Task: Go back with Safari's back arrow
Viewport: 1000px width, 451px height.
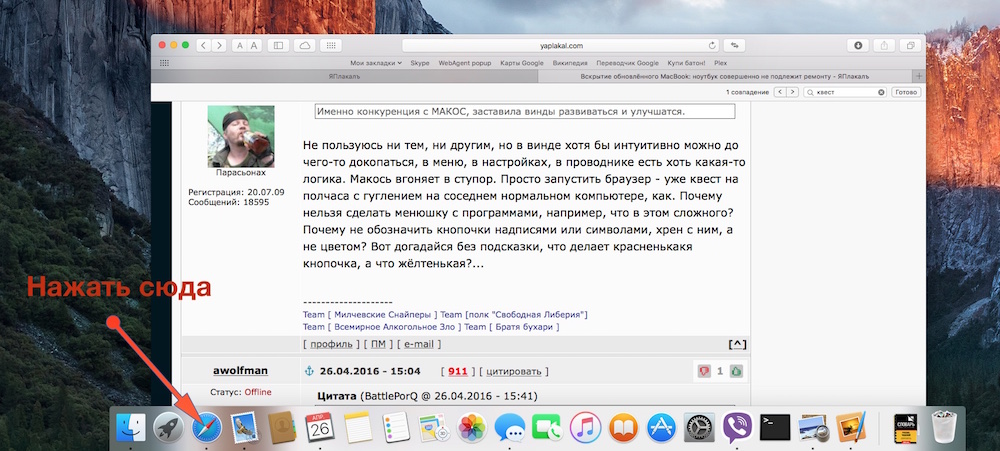Action: click(203, 45)
